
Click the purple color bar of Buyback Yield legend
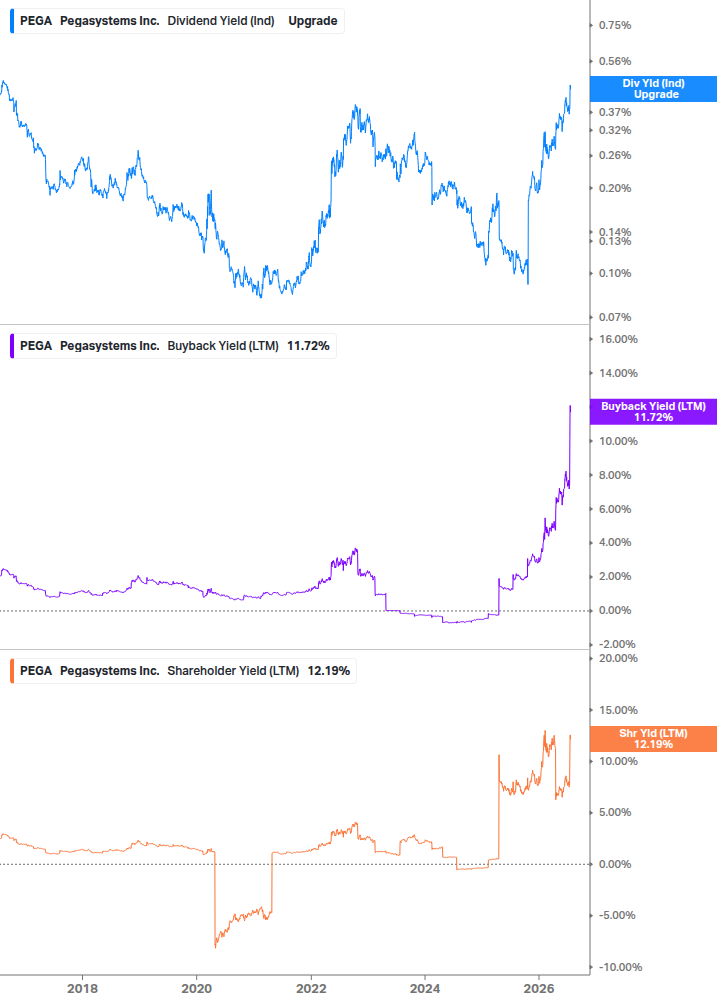click(x=12, y=346)
